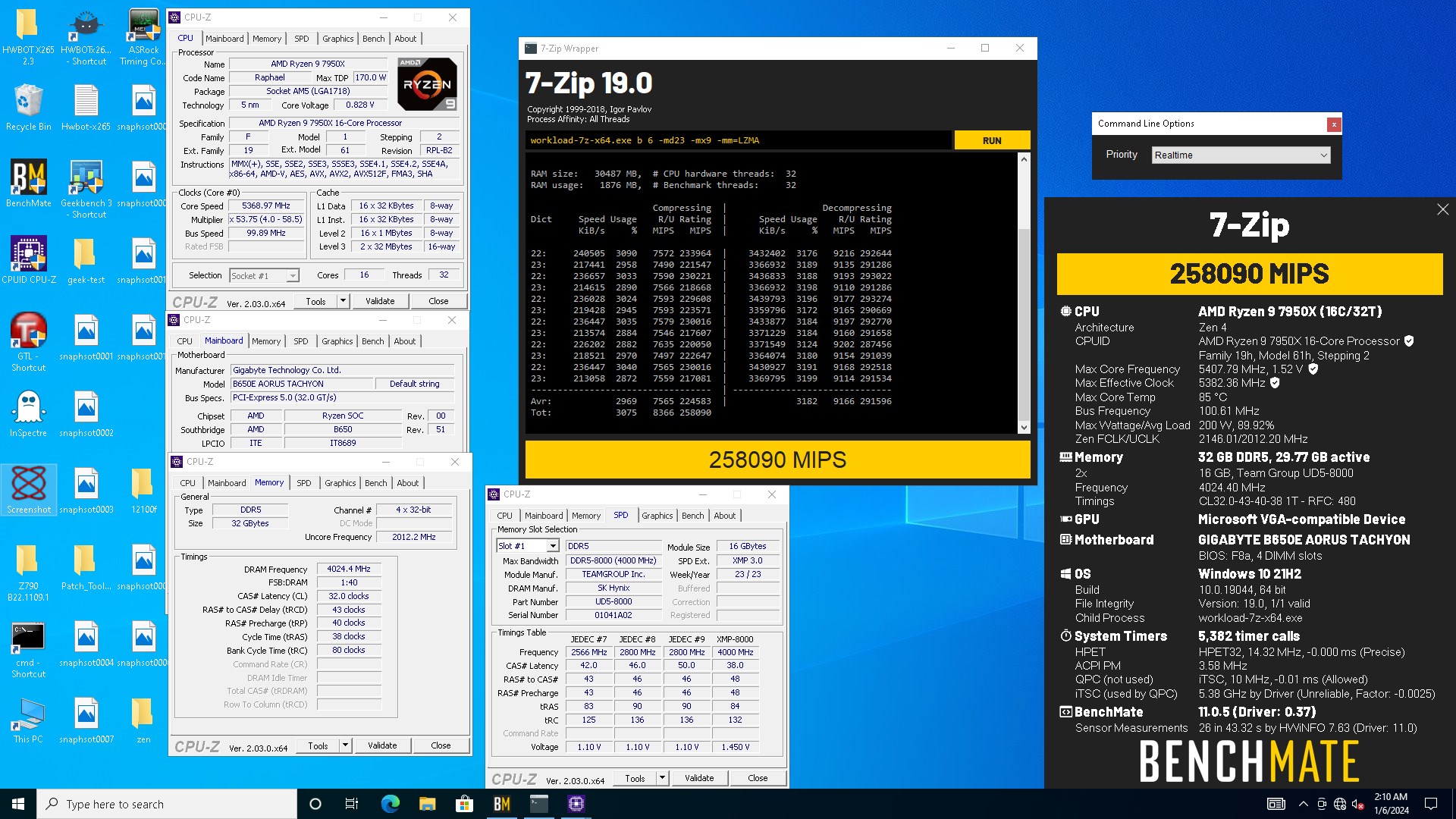Screen dimensions: 1456x819
Task: Open This PC desktop icon
Action: click(28, 720)
